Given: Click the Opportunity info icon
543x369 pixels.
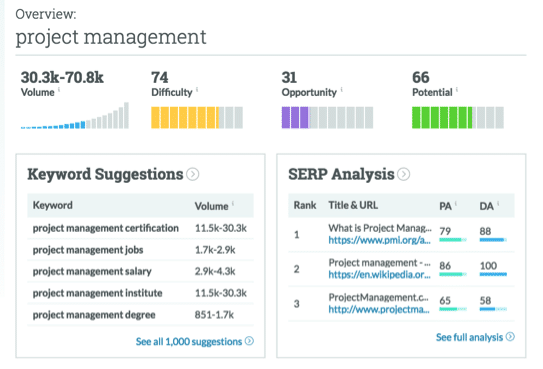Looking at the screenshot, I should click(x=341, y=90).
